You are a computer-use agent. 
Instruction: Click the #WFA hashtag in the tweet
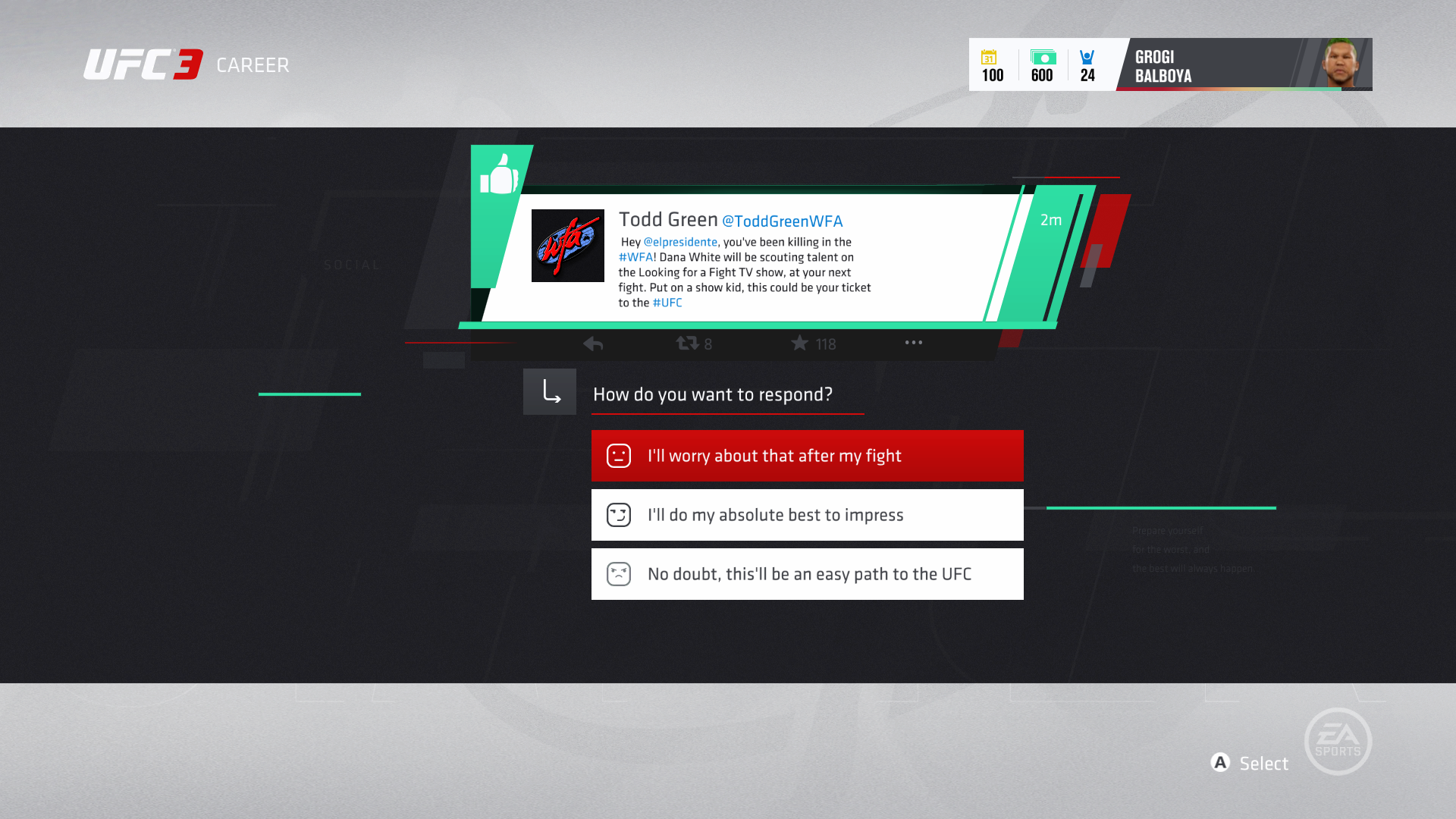(x=635, y=257)
